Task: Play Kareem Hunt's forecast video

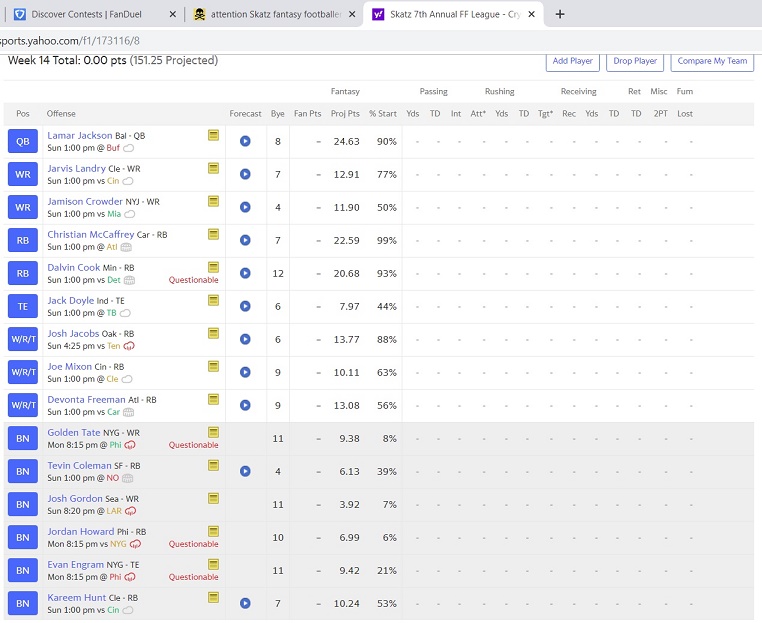Action: coord(245,604)
